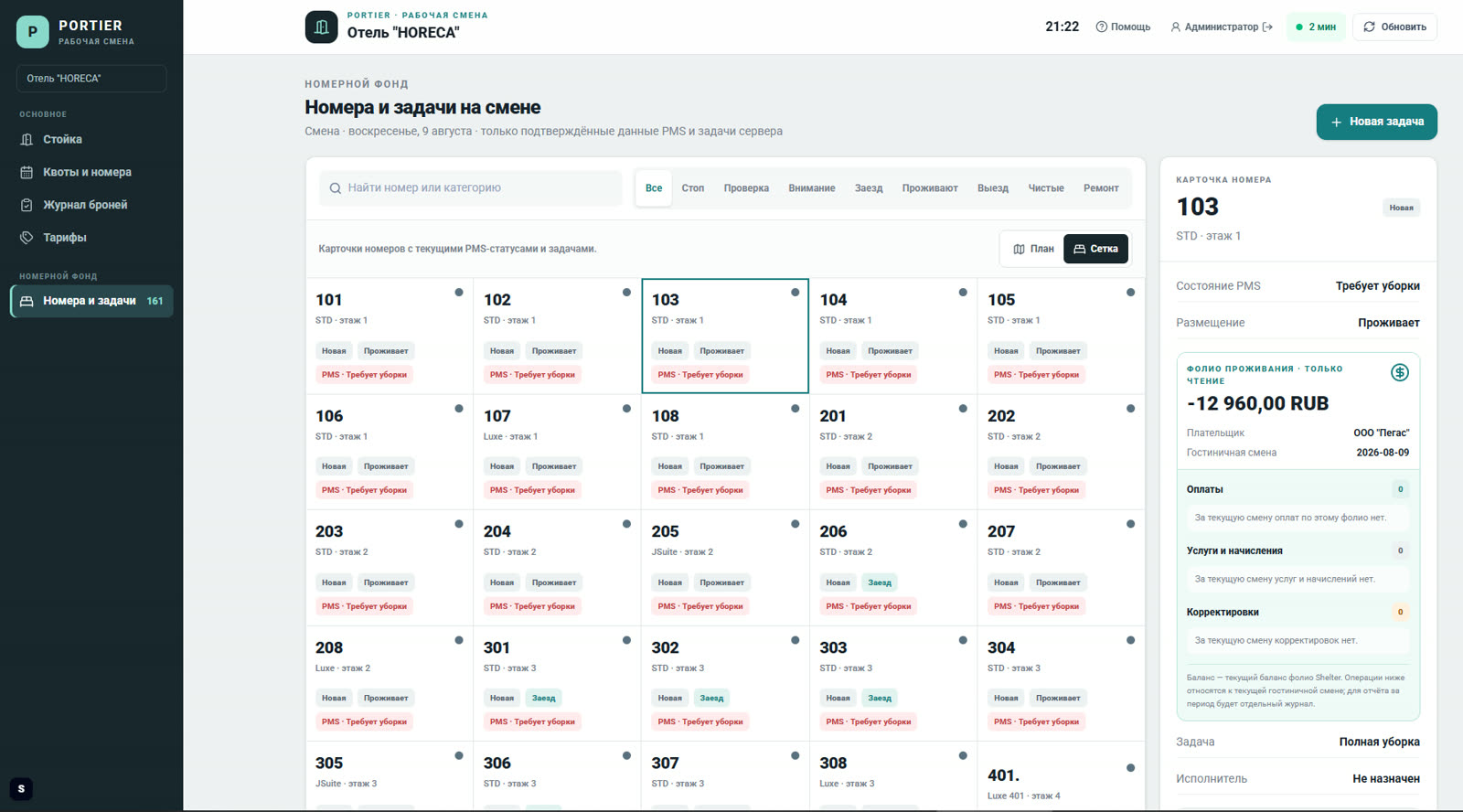Screen dimensions: 1463x812
Task: Click the Проживает badge on room 202
Action: [1058, 466]
